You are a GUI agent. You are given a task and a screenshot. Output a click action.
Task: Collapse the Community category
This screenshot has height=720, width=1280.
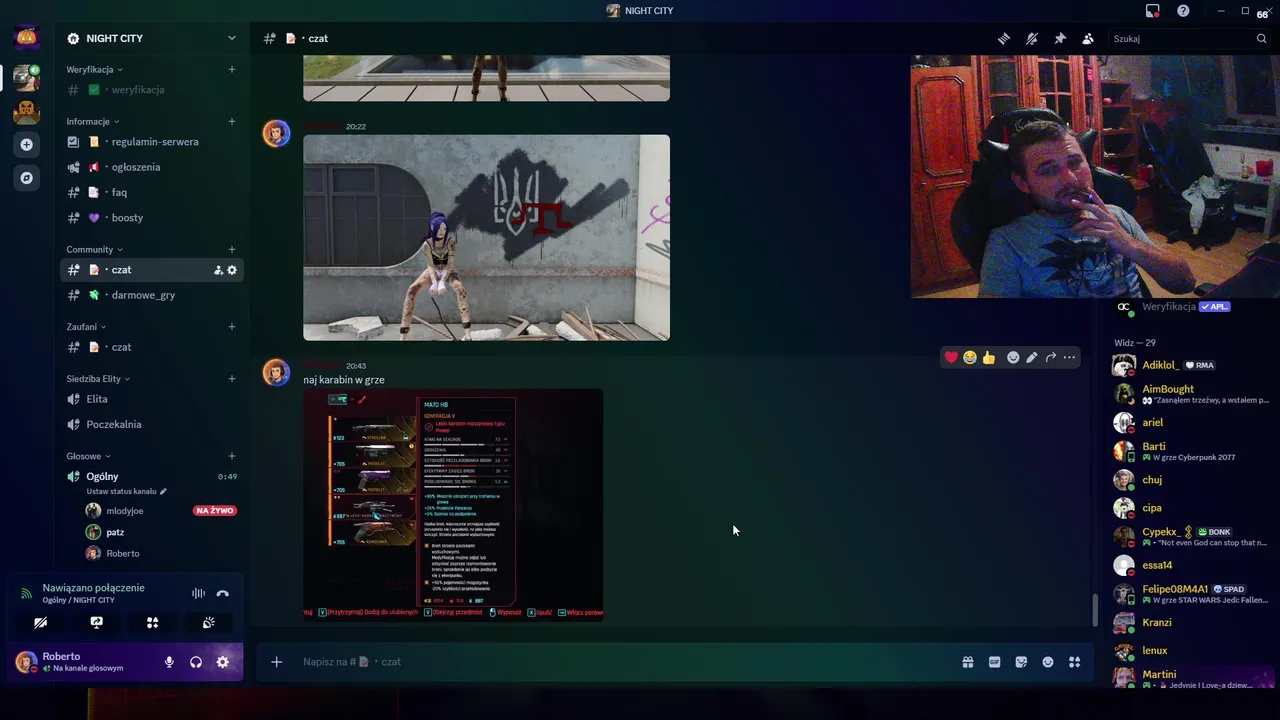point(94,249)
